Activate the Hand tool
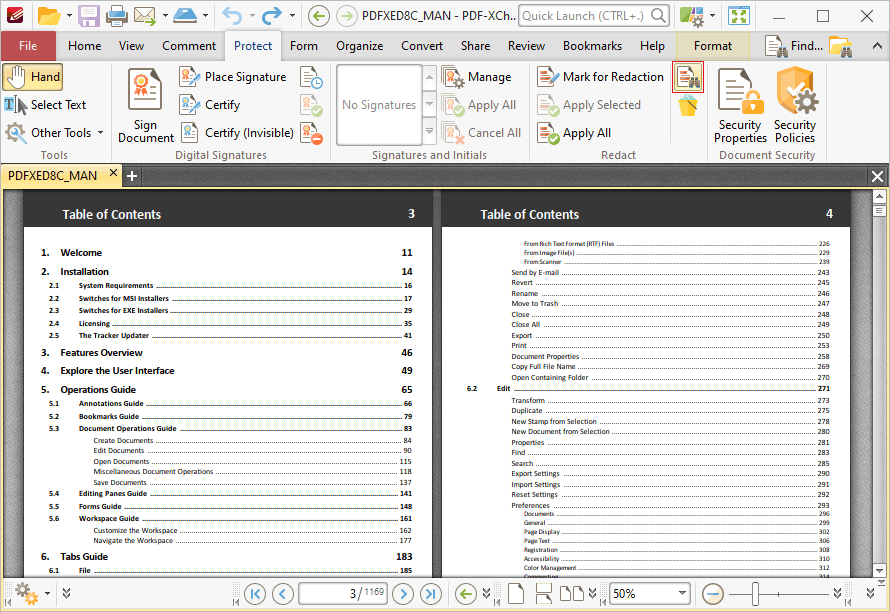 tap(32, 77)
